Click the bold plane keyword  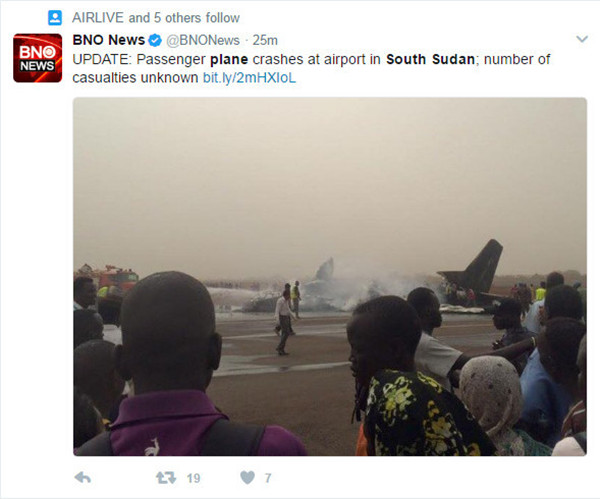click(x=229, y=60)
